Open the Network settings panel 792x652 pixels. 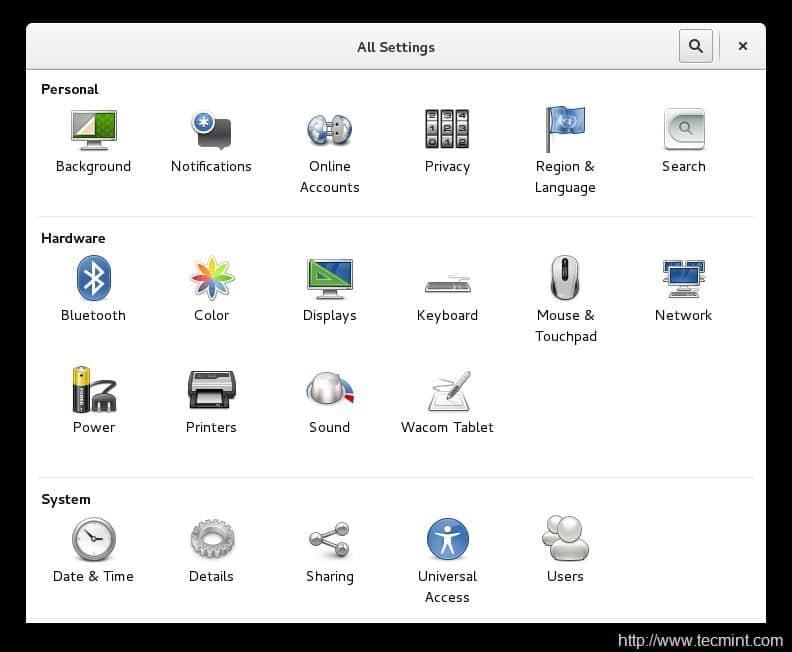click(x=683, y=279)
